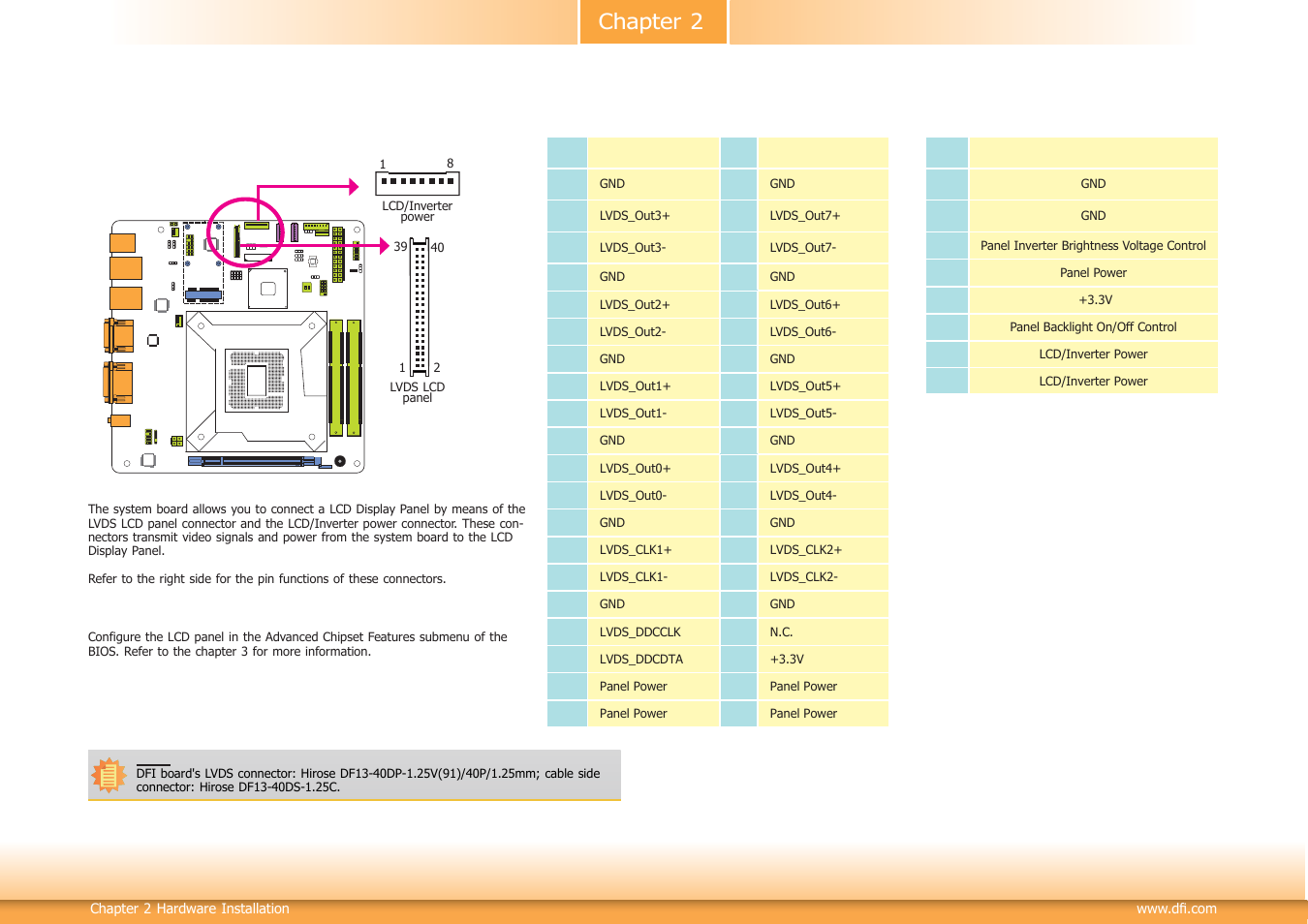Select the LVDS_Out1- table cell

654,414
